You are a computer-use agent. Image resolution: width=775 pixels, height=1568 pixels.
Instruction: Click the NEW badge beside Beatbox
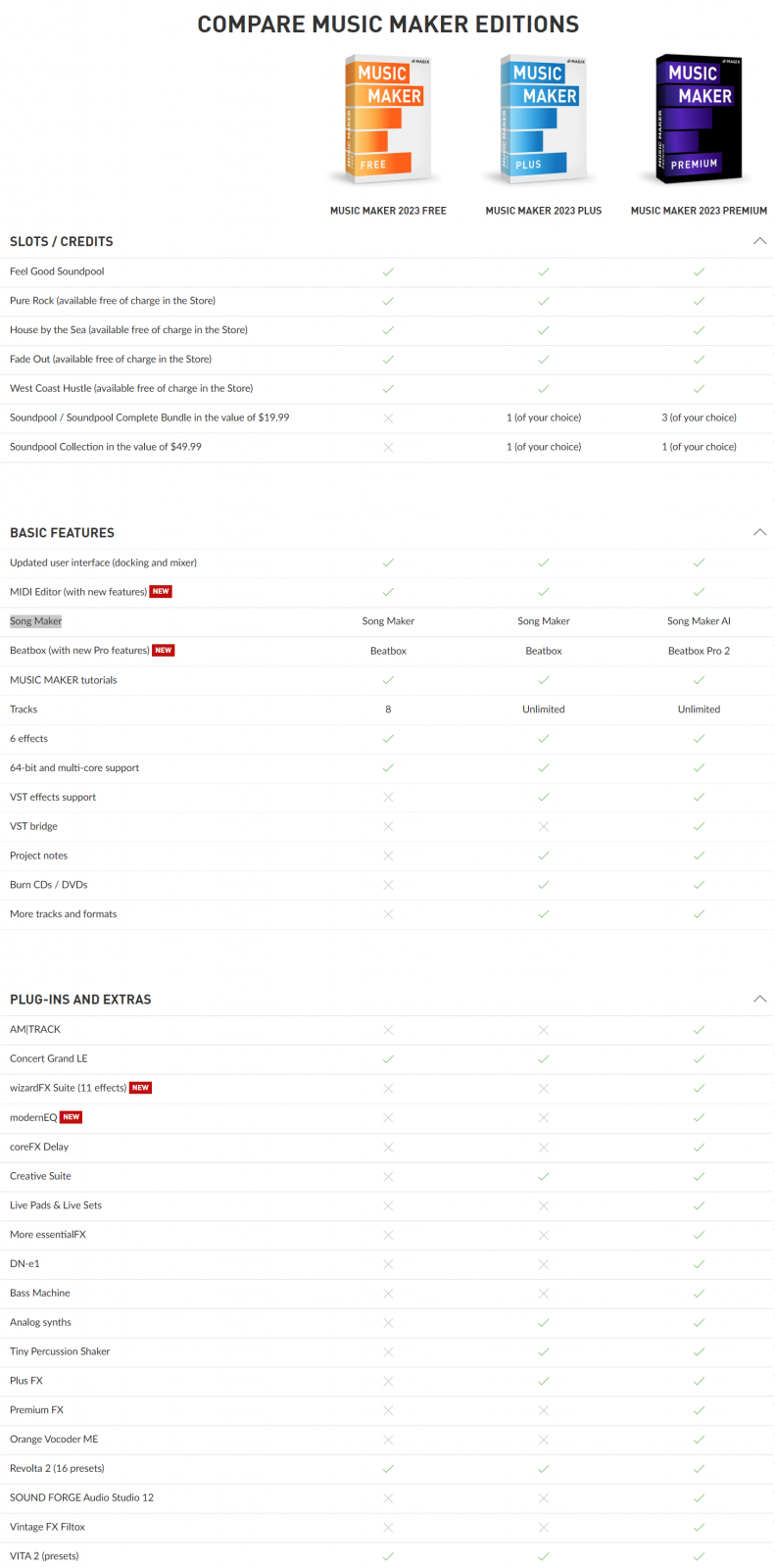(x=164, y=651)
